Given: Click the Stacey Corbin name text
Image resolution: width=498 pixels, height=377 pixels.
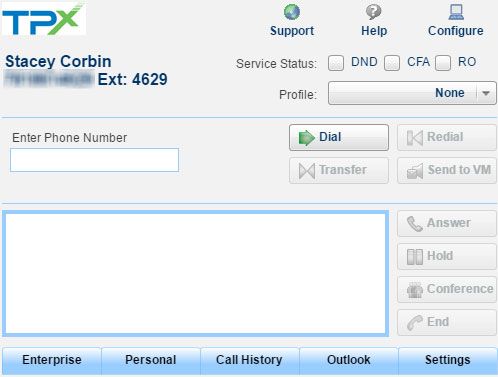Looking at the screenshot, I should coord(58,61).
